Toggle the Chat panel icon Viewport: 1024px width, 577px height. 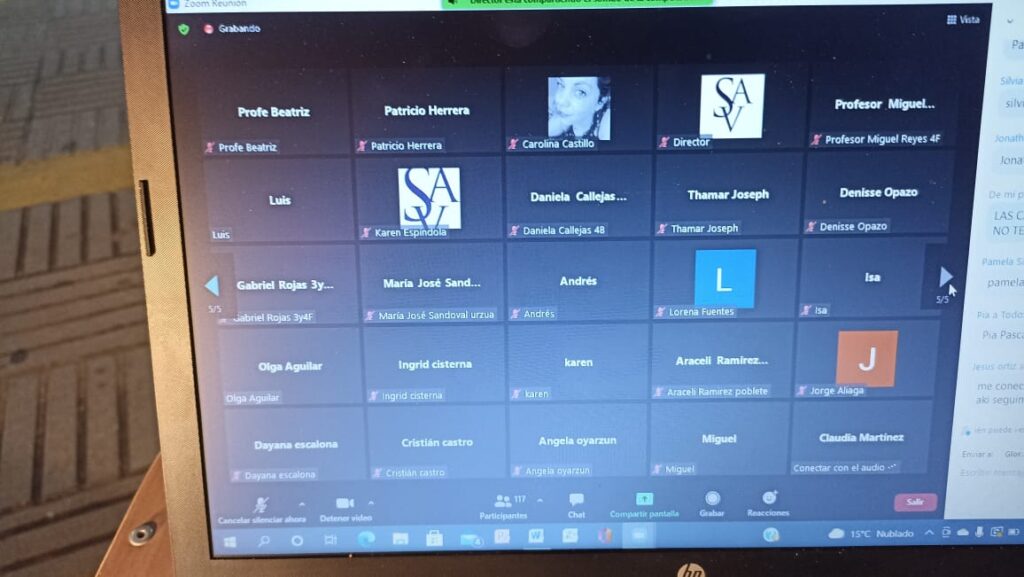click(x=576, y=500)
